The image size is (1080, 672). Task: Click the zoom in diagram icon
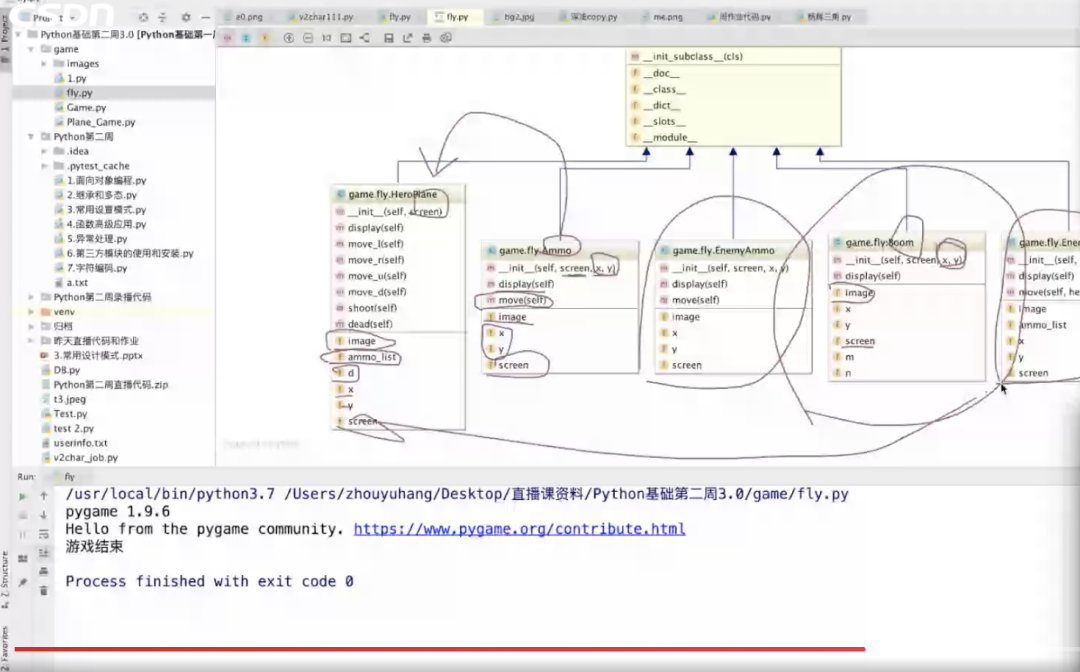coord(289,38)
